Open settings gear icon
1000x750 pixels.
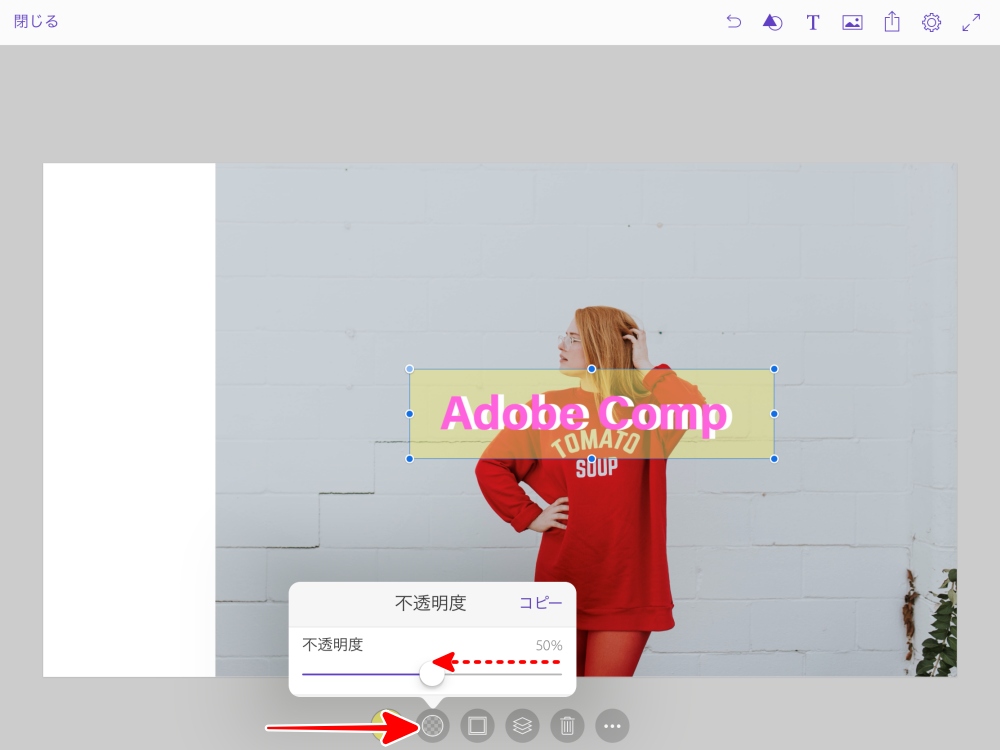pos(931,23)
